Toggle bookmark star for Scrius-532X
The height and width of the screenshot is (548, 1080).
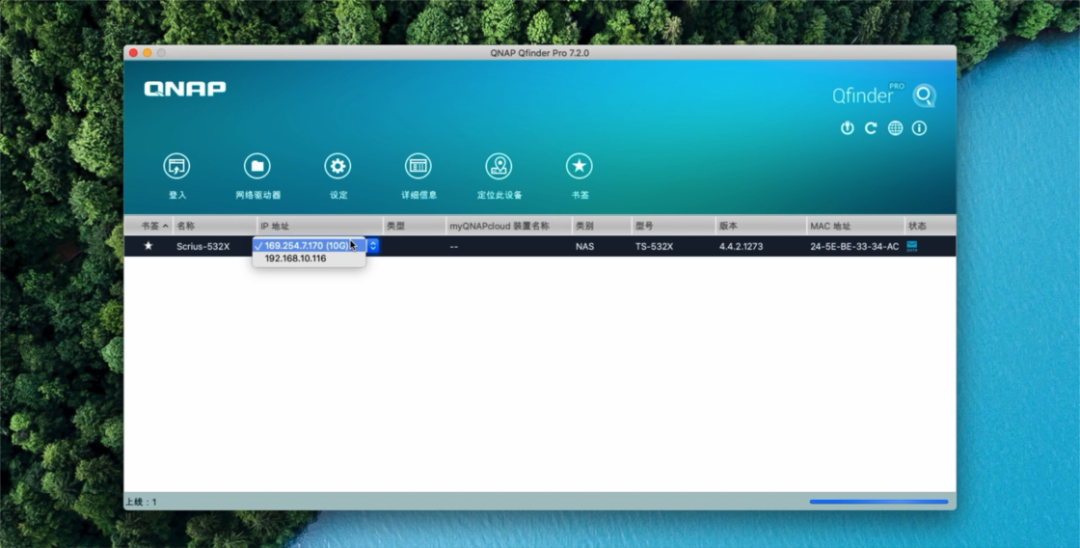click(x=148, y=246)
